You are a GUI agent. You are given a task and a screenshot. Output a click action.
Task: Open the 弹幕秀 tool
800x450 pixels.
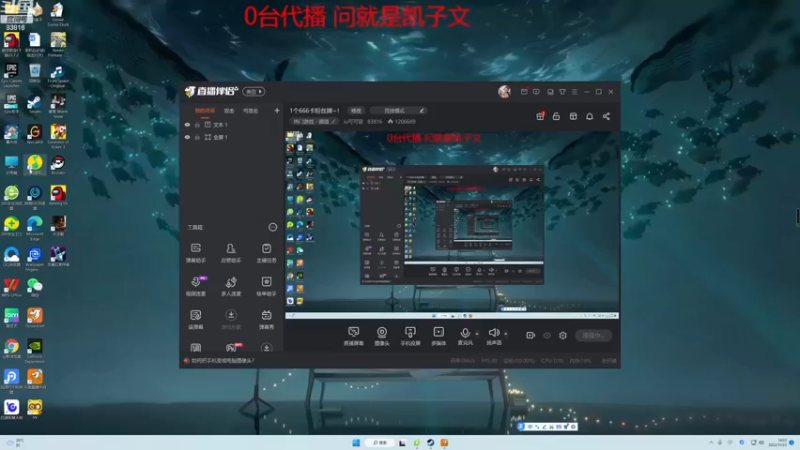point(266,319)
